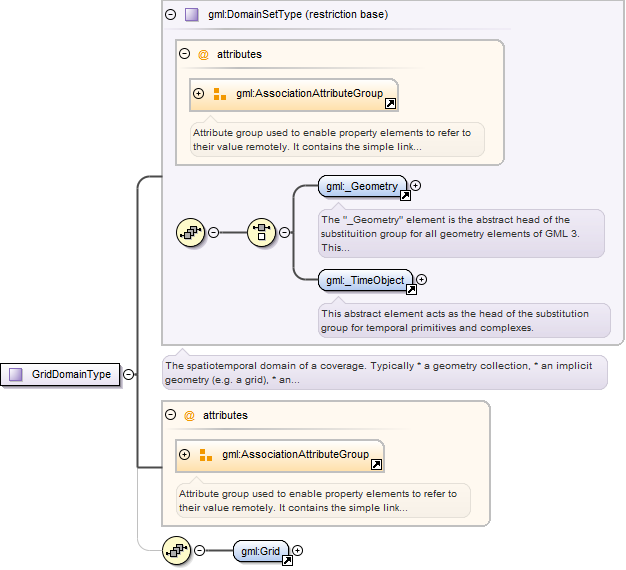Expand the upper gml:AssociationAttributeGroup
The width and height of the screenshot is (626, 570).
point(198,93)
